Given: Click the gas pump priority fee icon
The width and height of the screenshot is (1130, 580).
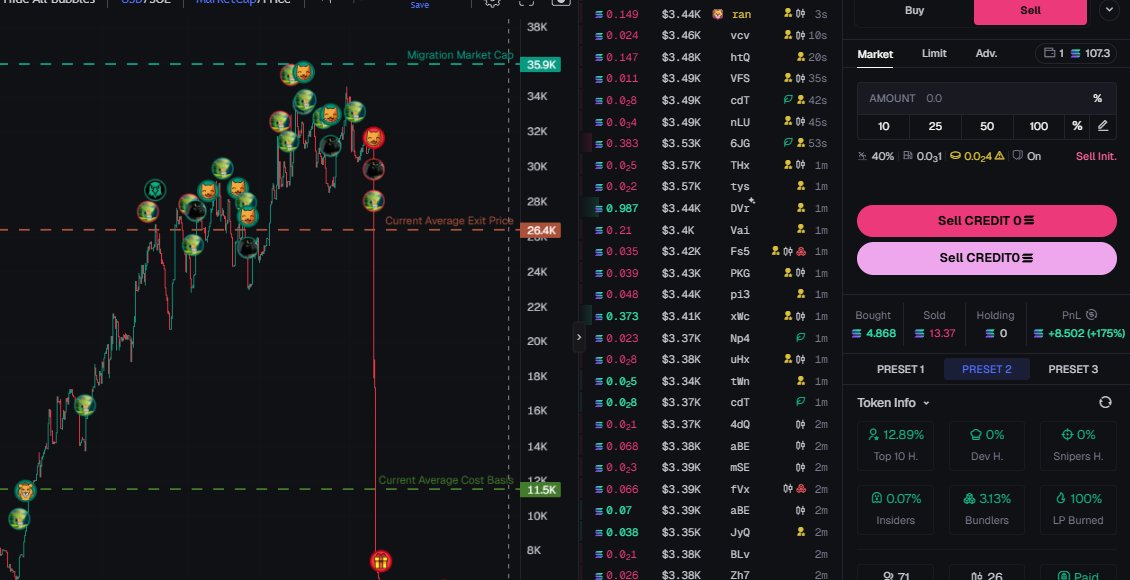Looking at the screenshot, I should click(907, 156).
